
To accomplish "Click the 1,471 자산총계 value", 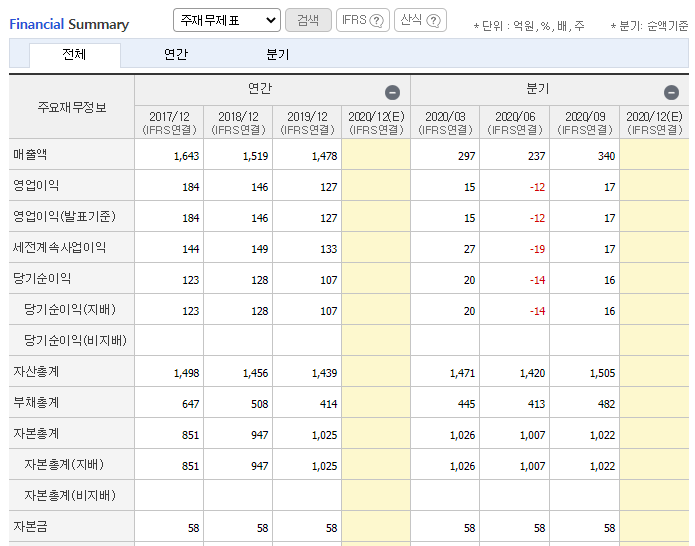I will [x=462, y=373].
